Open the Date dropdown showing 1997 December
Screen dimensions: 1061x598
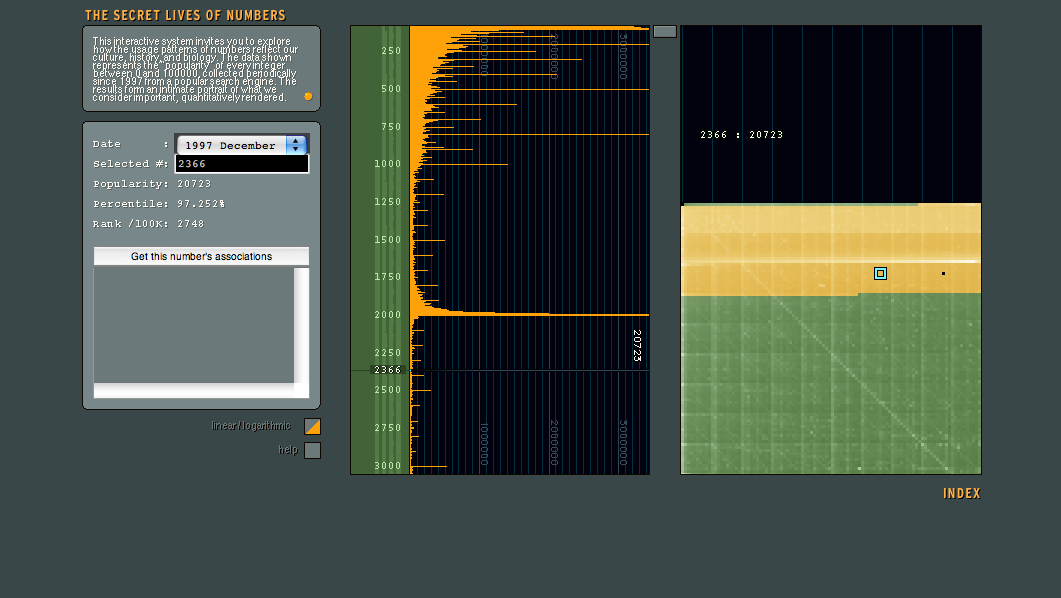click(x=242, y=145)
